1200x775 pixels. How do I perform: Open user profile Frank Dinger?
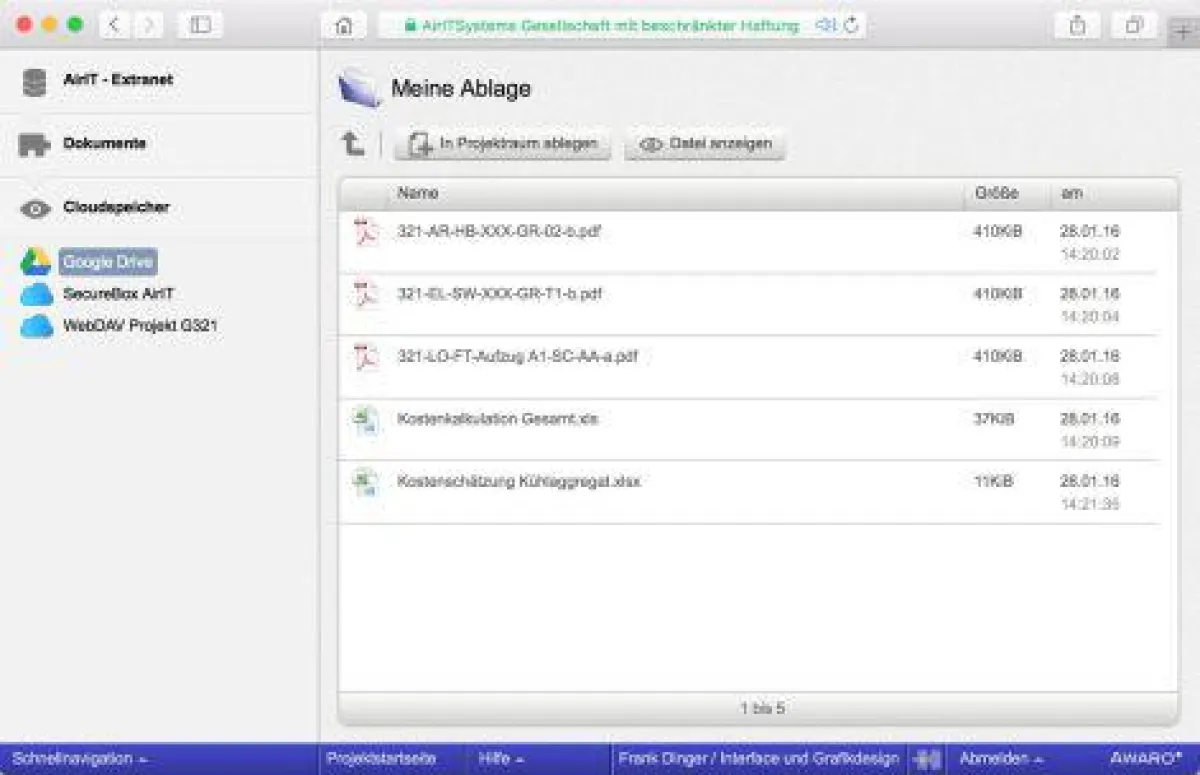tap(760, 758)
